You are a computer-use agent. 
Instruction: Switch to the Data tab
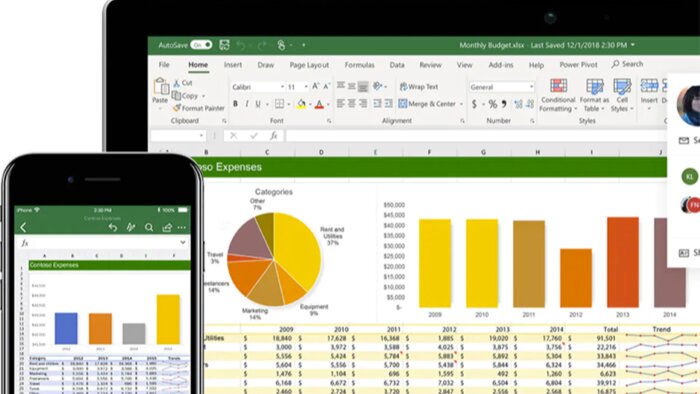[x=397, y=65]
